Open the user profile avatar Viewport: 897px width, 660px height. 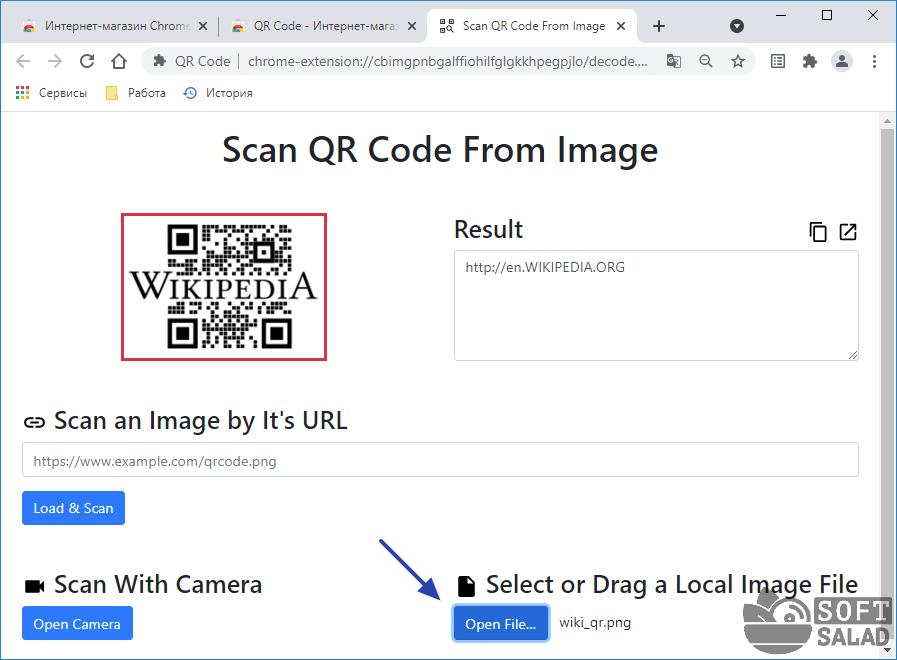tap(841, 61)
